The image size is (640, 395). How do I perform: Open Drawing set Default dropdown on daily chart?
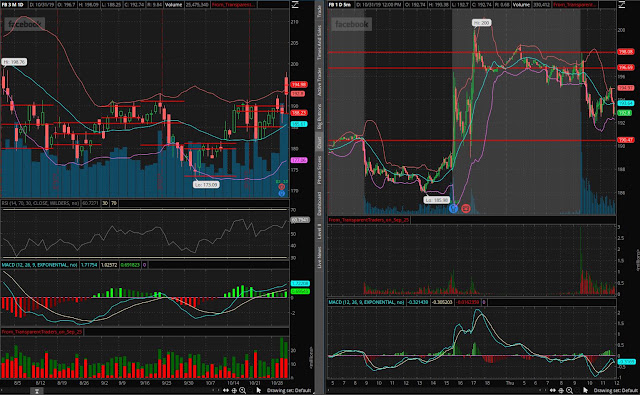(289, 391)
